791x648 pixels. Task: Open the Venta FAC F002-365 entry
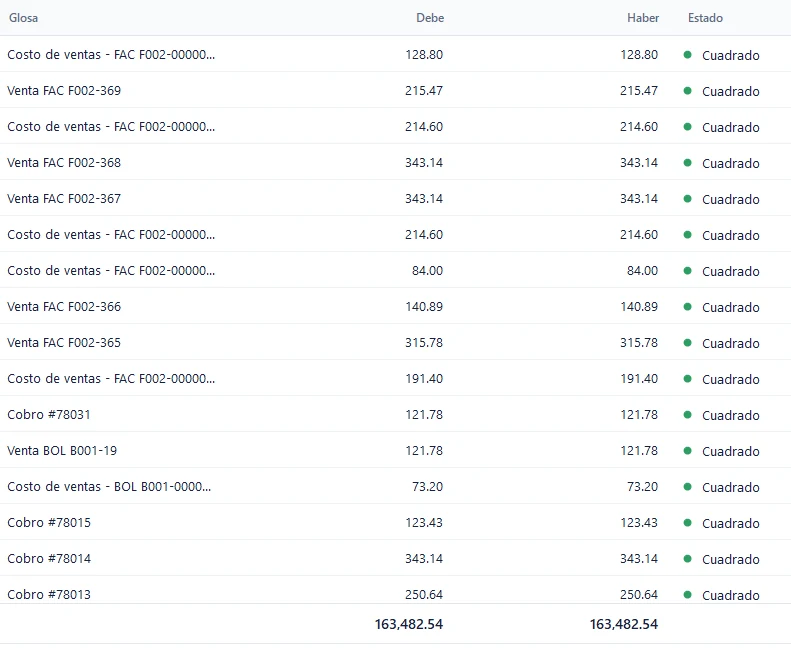click(x=64, y=342)
